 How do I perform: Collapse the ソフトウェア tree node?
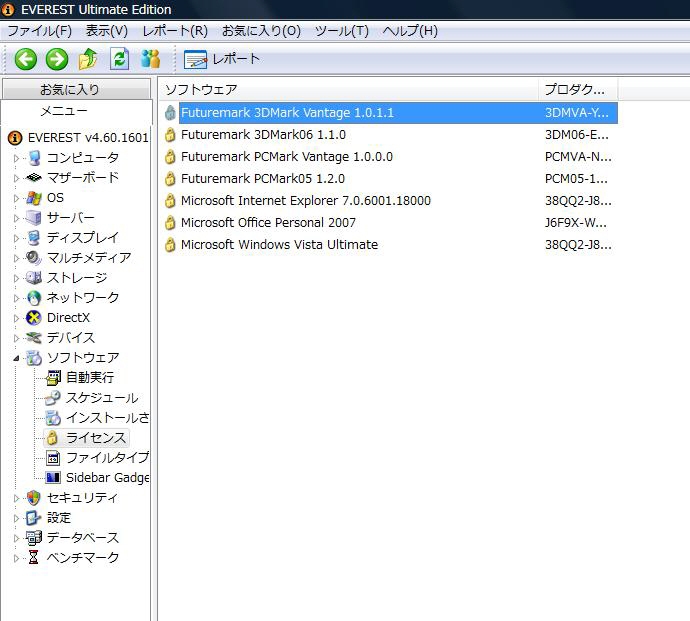(16, 358)
